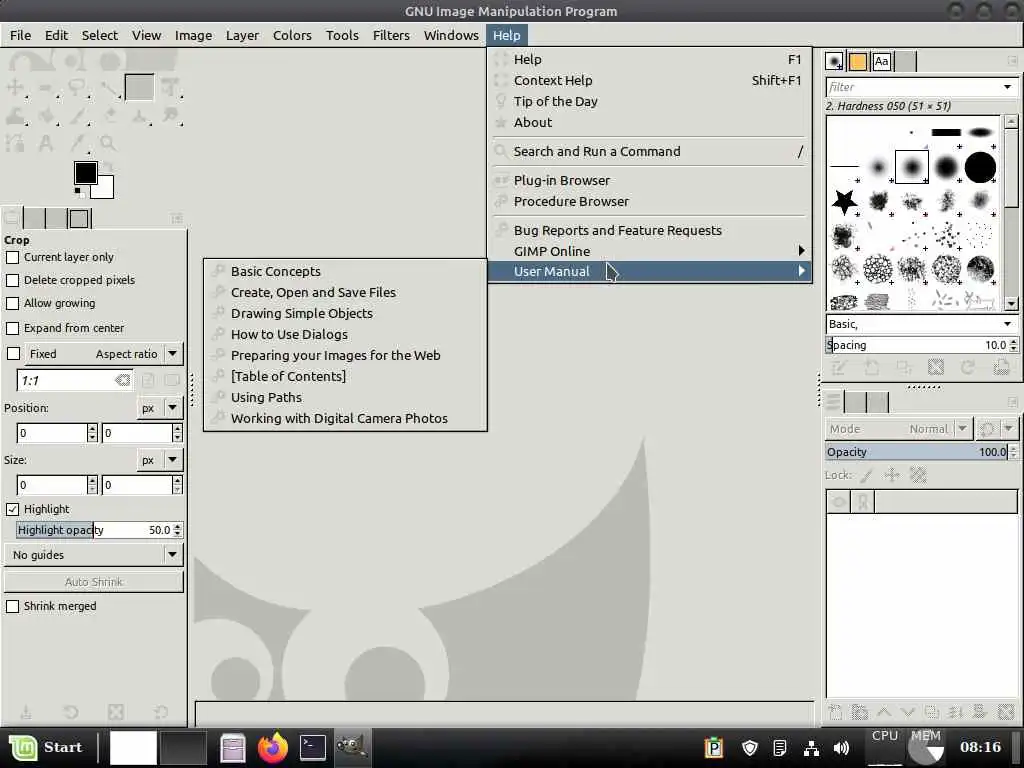Select the Free Select lasso tool
This screenshot has height=768, width=1024.
point(76,88)
